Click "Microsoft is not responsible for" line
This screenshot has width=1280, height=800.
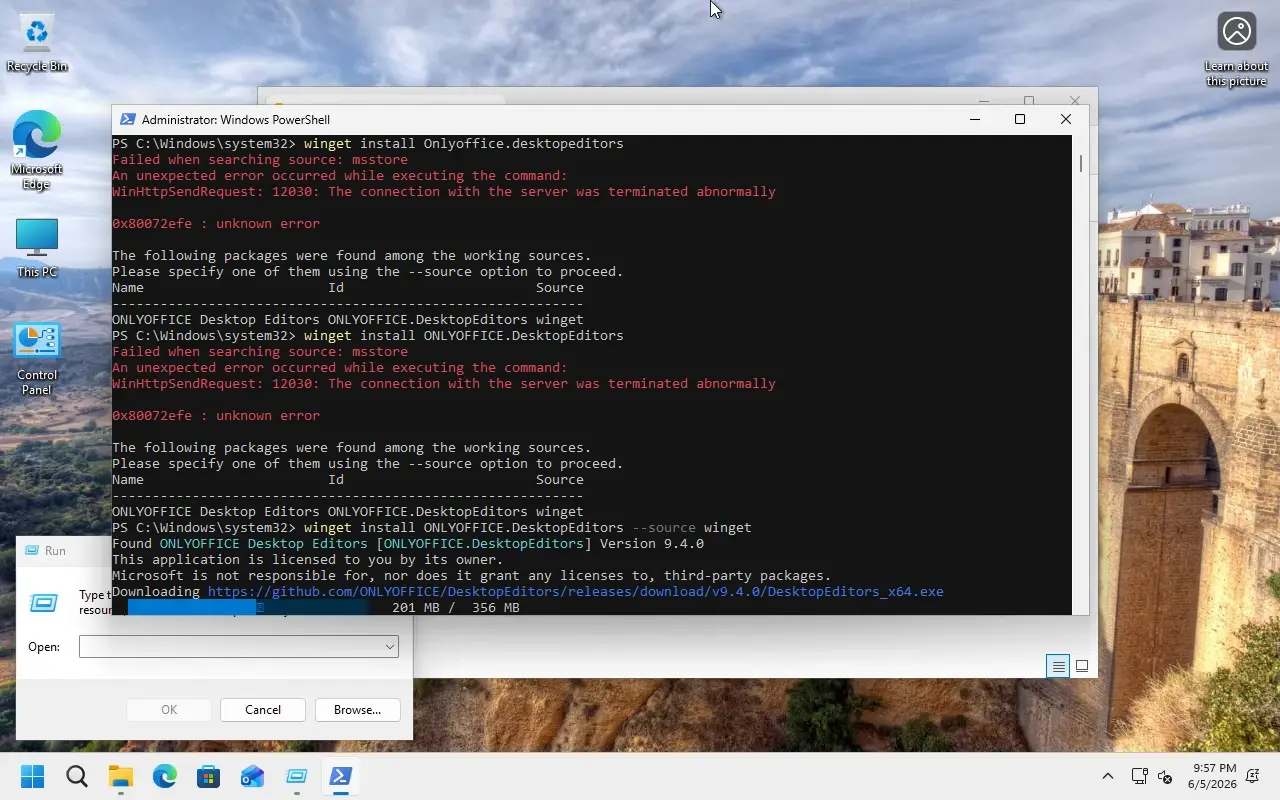(x=472, y=576)
